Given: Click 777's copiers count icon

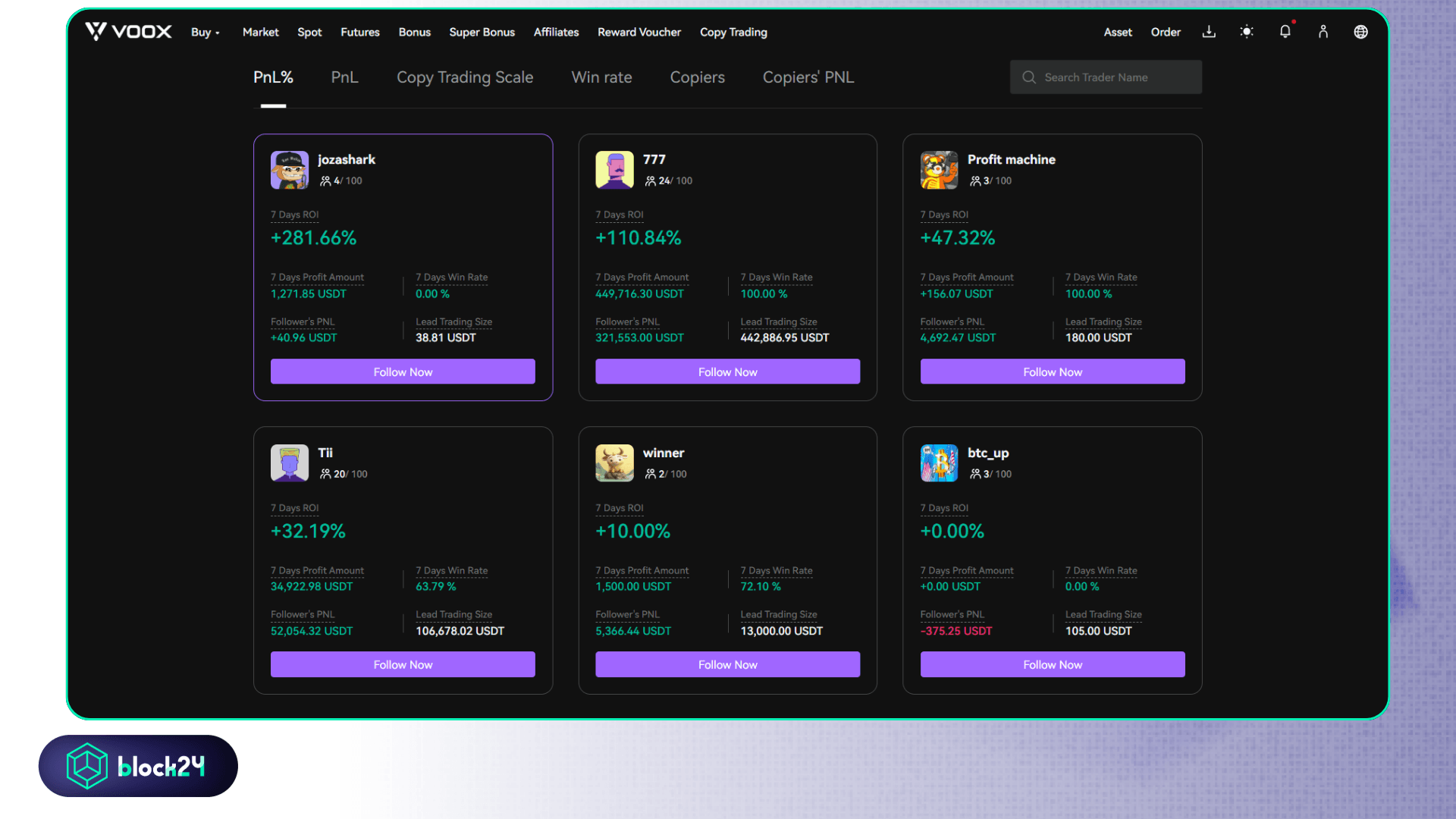Looking at the screenshot, I should [650, 181].
